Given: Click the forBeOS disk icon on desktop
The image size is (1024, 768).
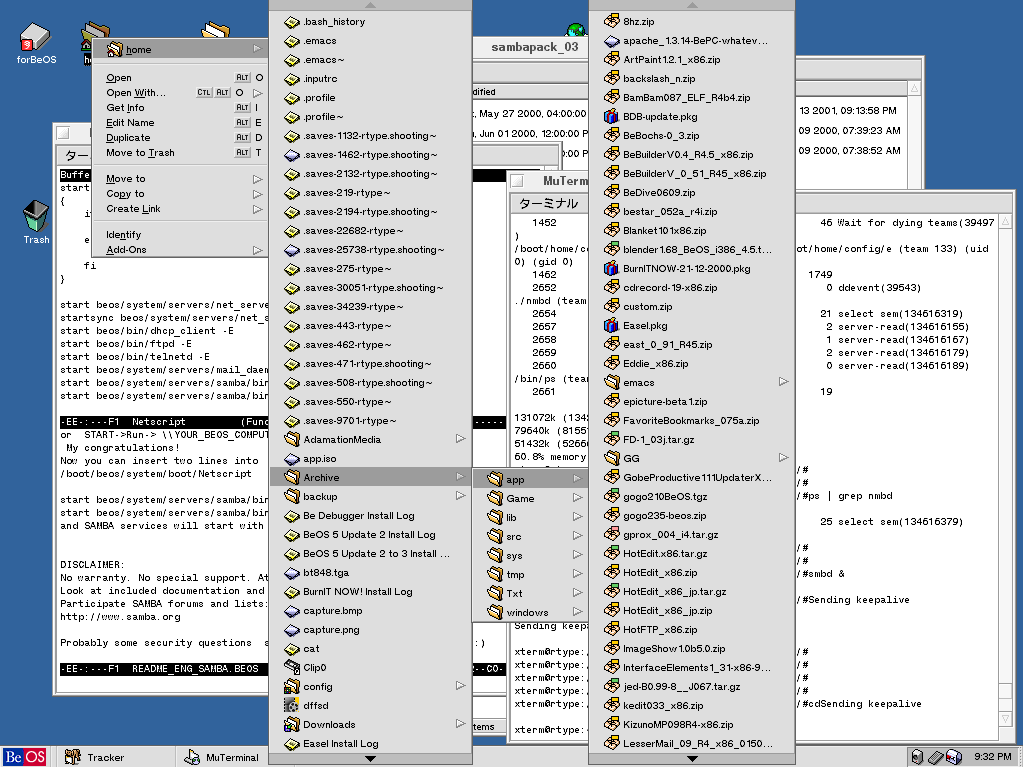Looking at the screenshot, I should pos(35,37).
